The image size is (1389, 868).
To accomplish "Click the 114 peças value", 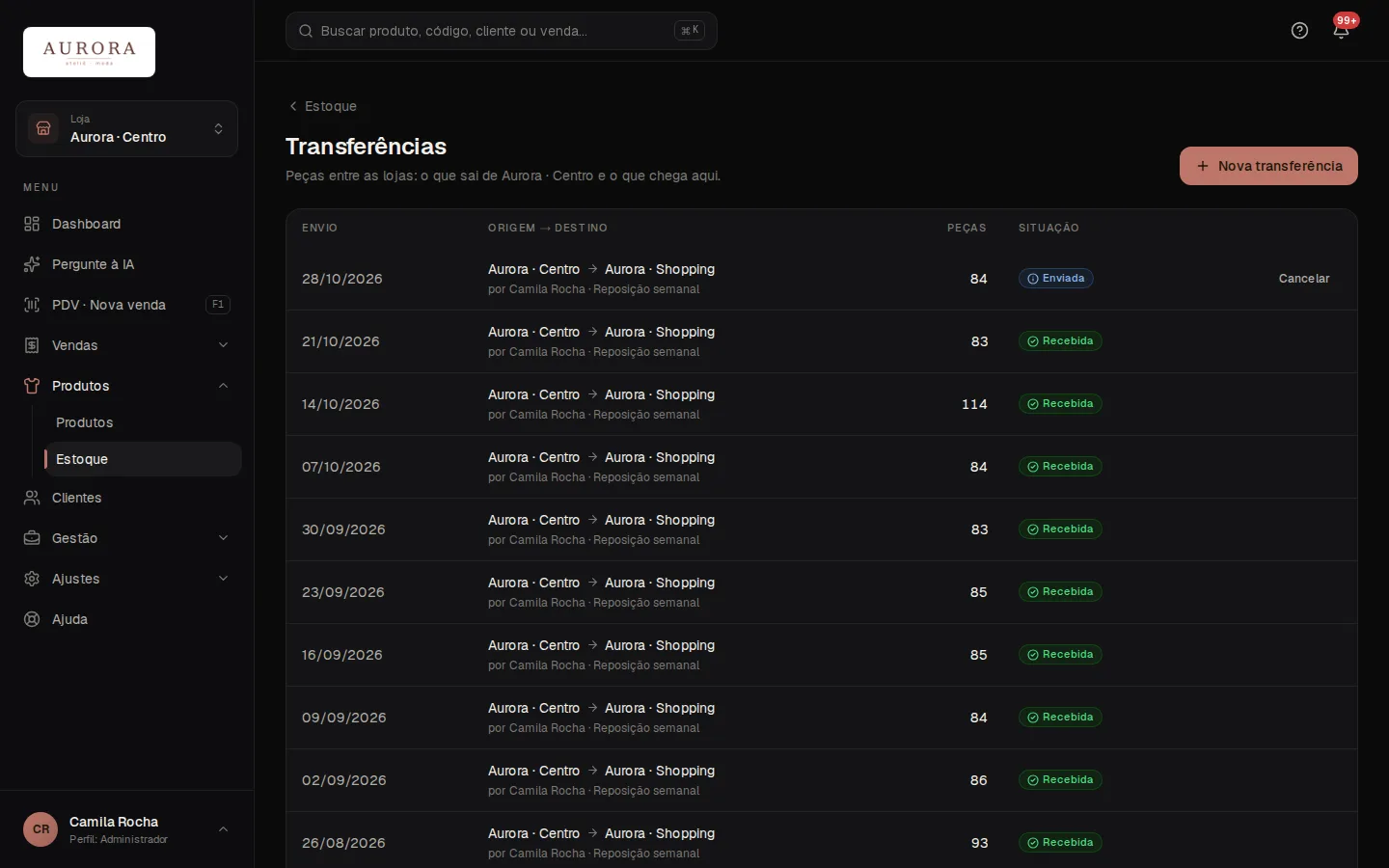I will 974,404.
